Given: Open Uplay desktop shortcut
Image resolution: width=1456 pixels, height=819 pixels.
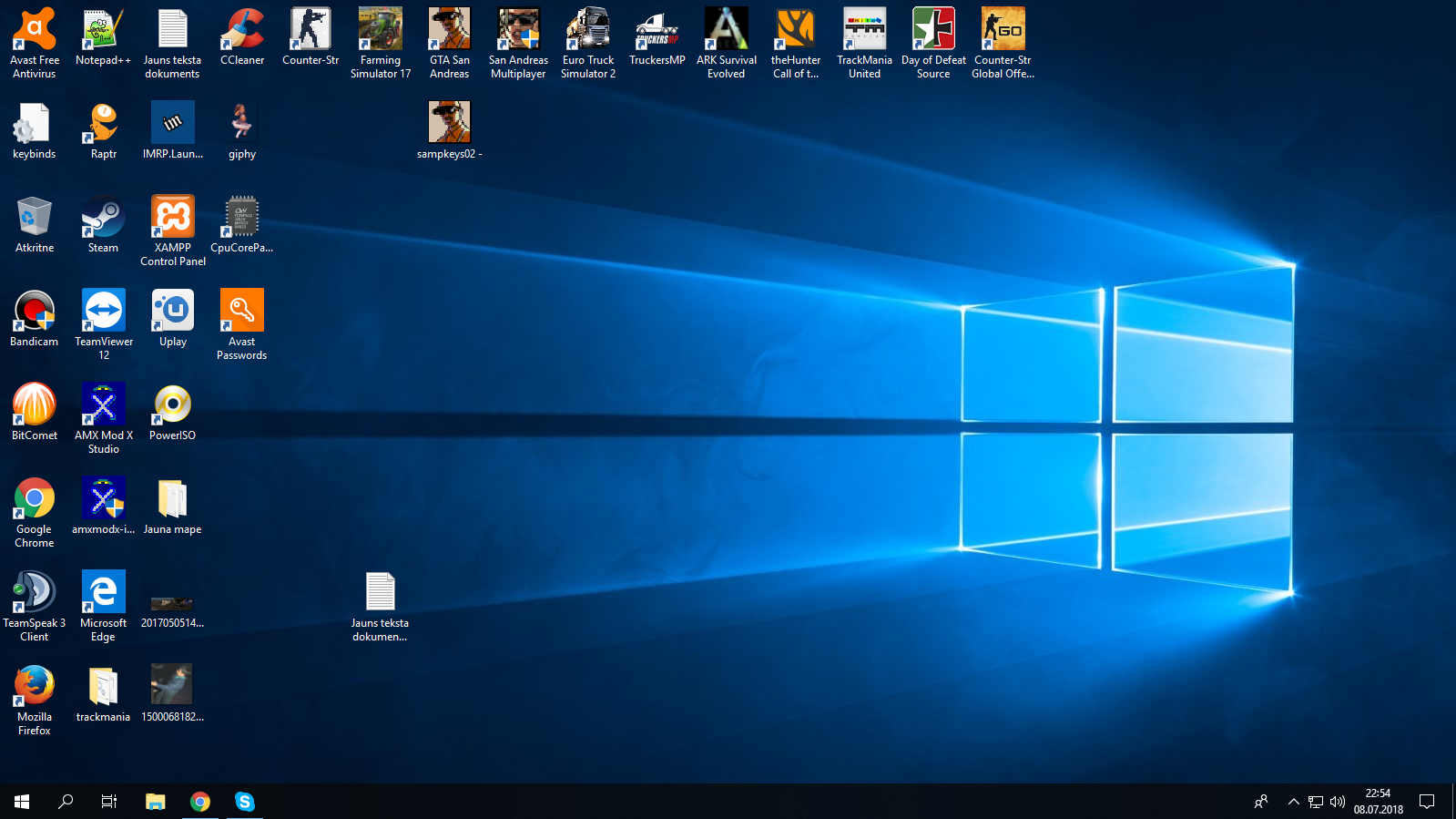Looking at the screenshot, I should click(173, 318).
